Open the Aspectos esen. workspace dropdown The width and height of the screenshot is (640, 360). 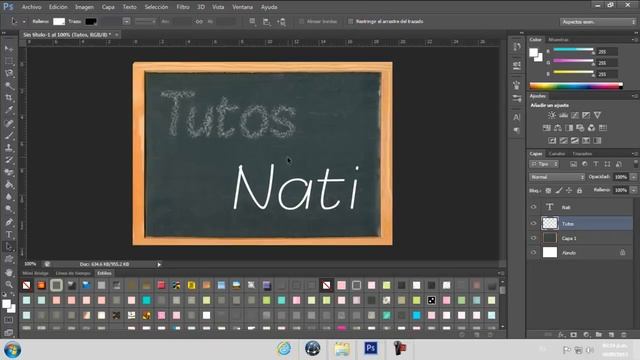tap(598, 22)
